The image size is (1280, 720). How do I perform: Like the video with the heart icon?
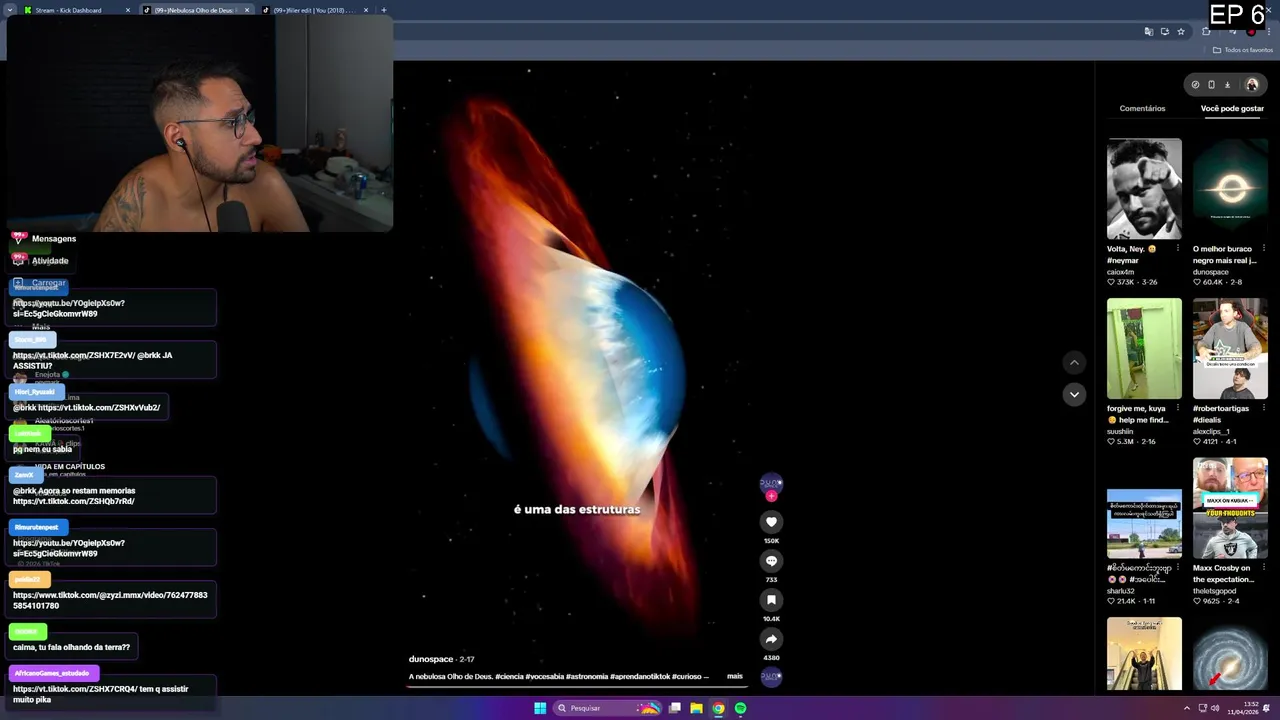coord(771,522)
